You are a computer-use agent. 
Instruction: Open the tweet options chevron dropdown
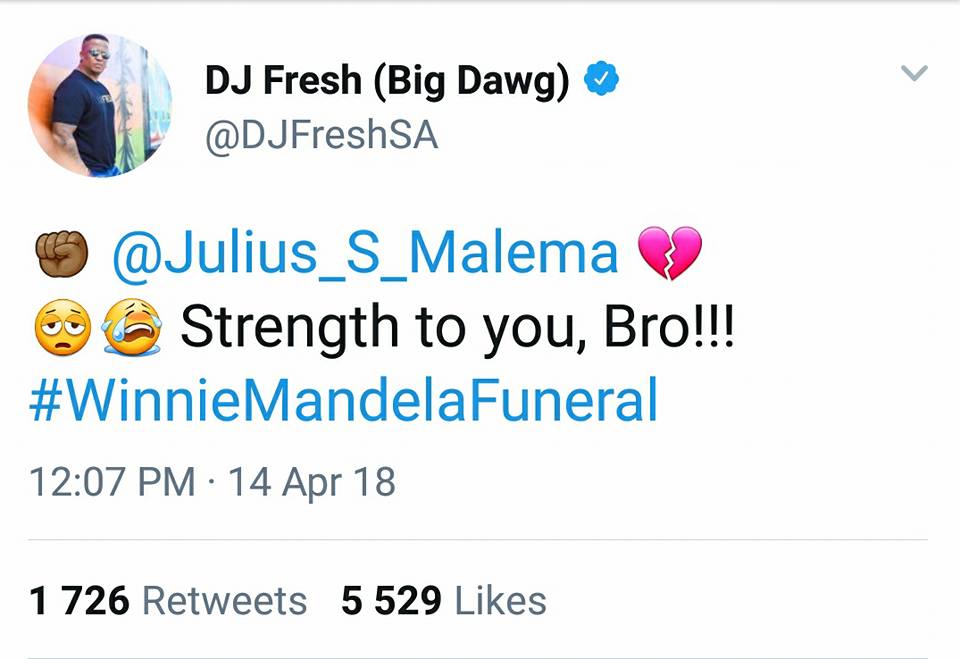(914, 73)
